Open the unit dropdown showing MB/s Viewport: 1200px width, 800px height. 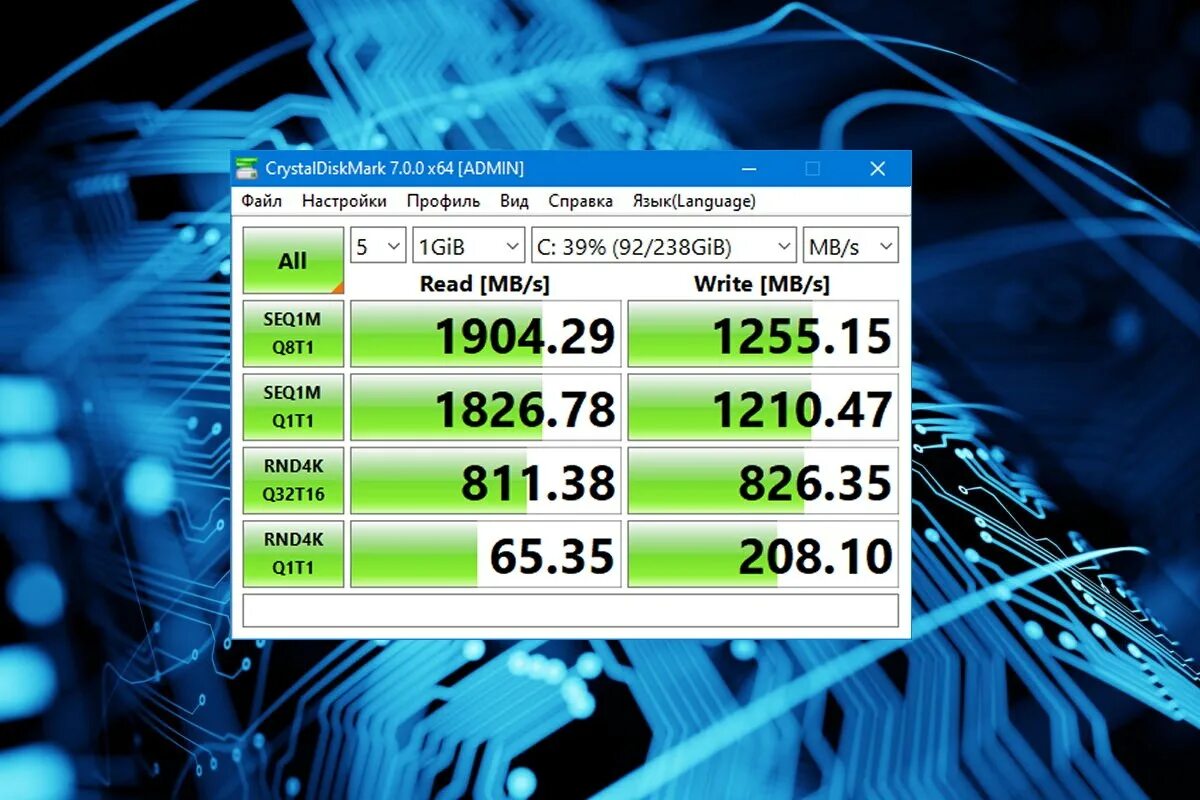click(x=851, y=246)
